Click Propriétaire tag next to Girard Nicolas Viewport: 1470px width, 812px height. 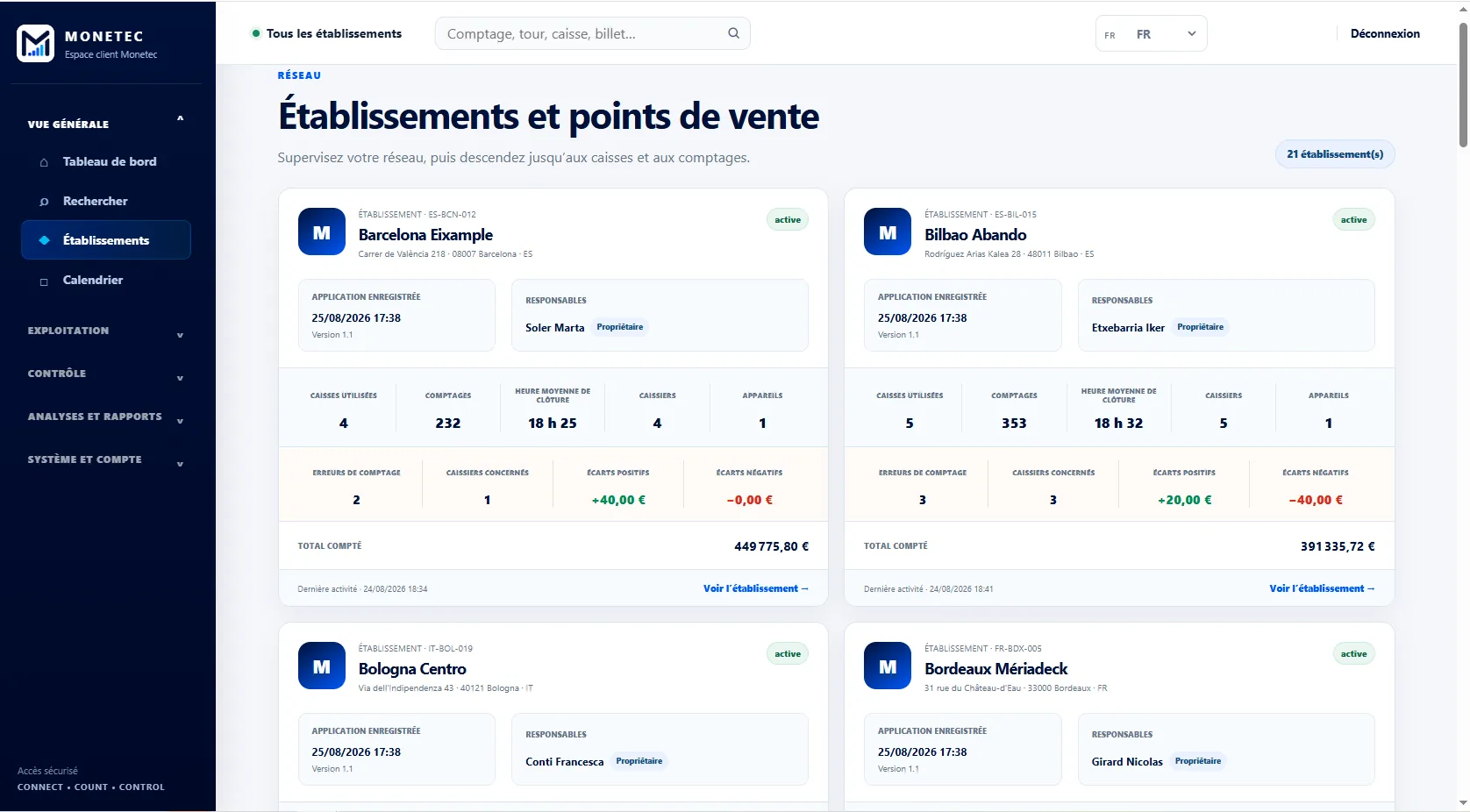(x=1198, y=761)
